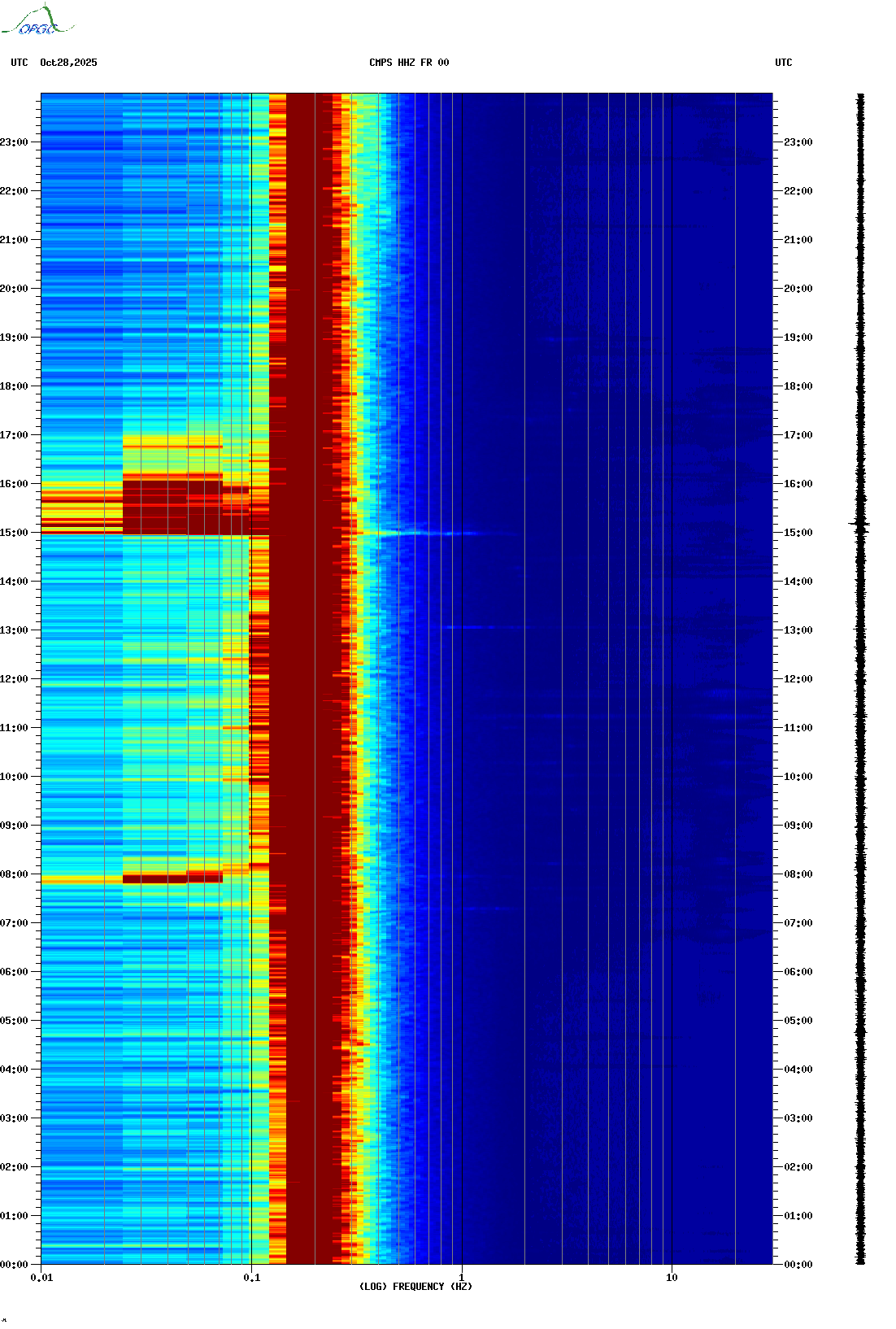Click the seismogram trace spike near 15:00
Screen dimensions: 896x1329
click(860, 525)
